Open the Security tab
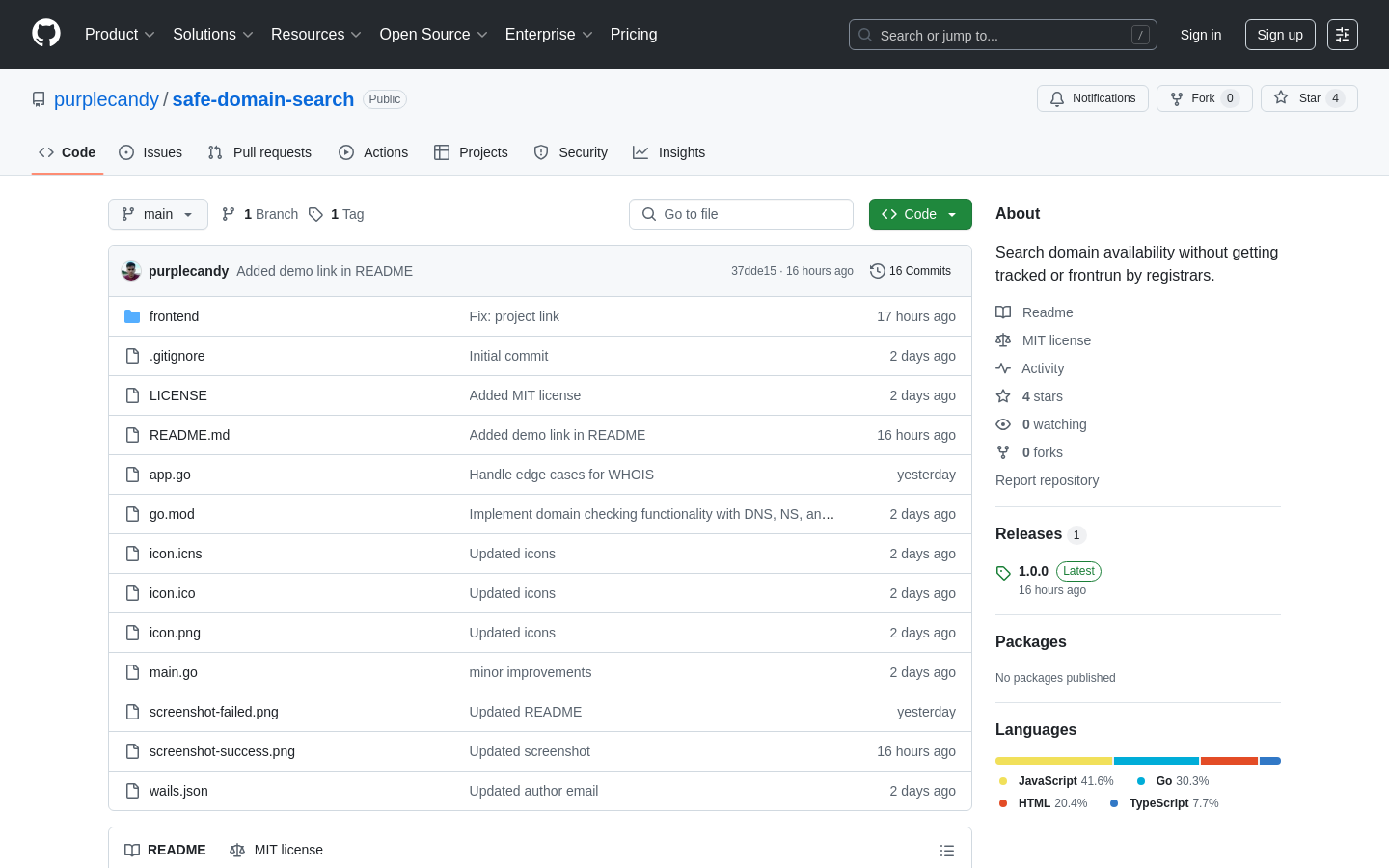The width and height of the screenshot is (1389, 868). tap(571, 152)
